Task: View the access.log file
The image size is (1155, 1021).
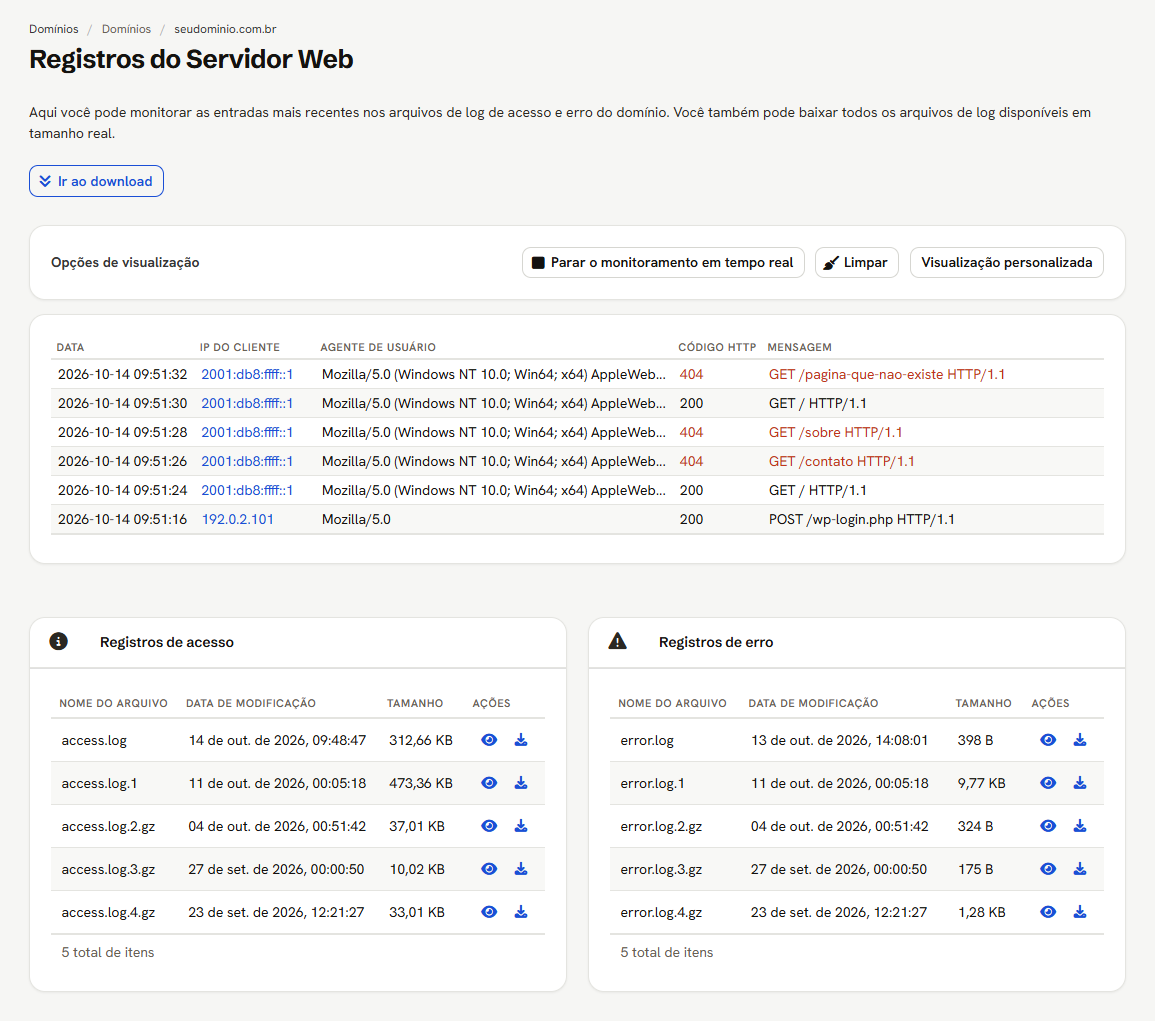Action: [489, 740]
